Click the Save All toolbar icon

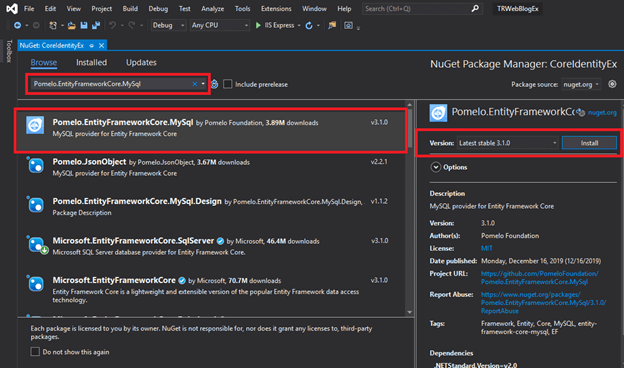click(x=96, y=25)
